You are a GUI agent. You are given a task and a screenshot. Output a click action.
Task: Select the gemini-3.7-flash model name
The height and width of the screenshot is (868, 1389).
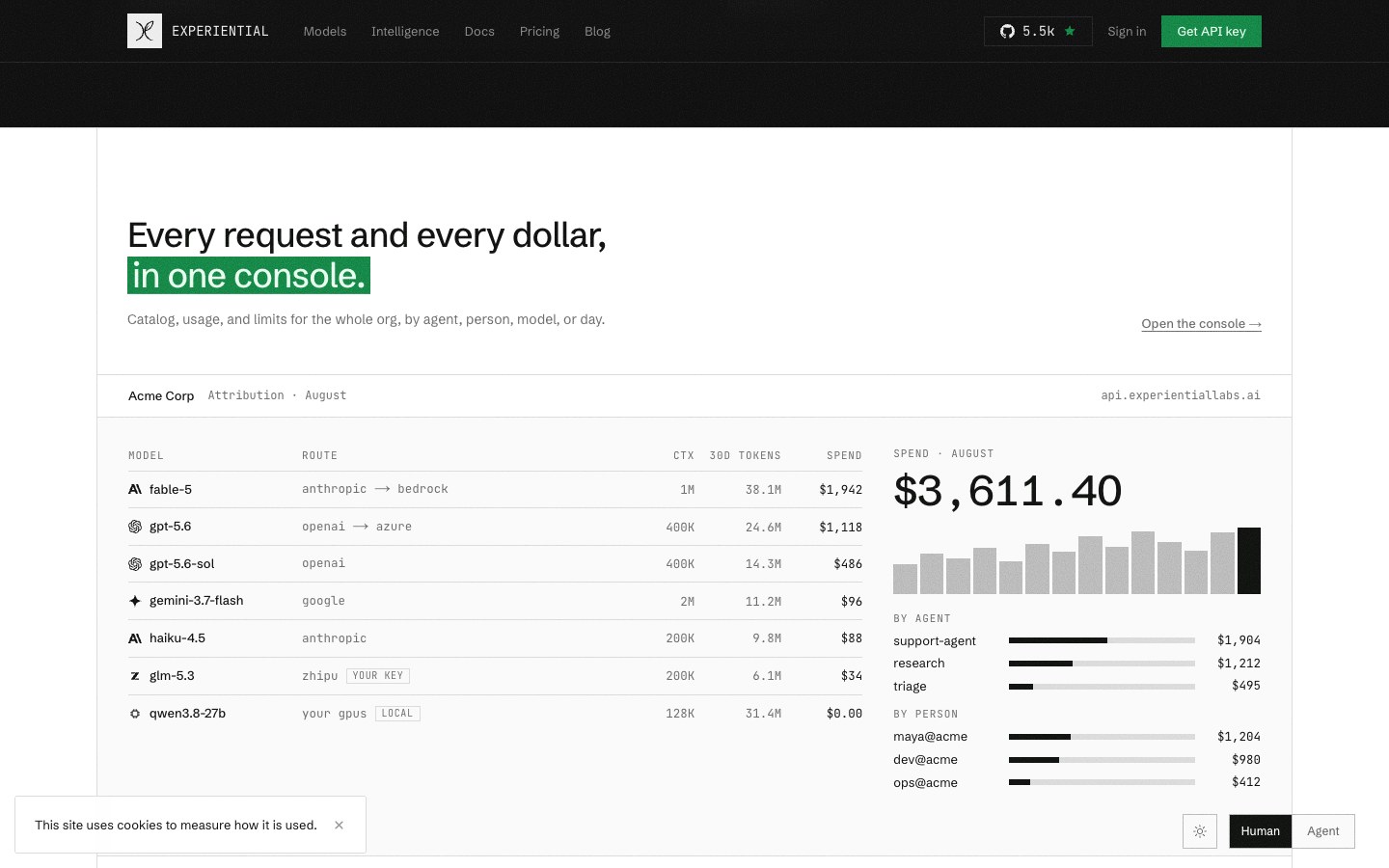[196, 600]
